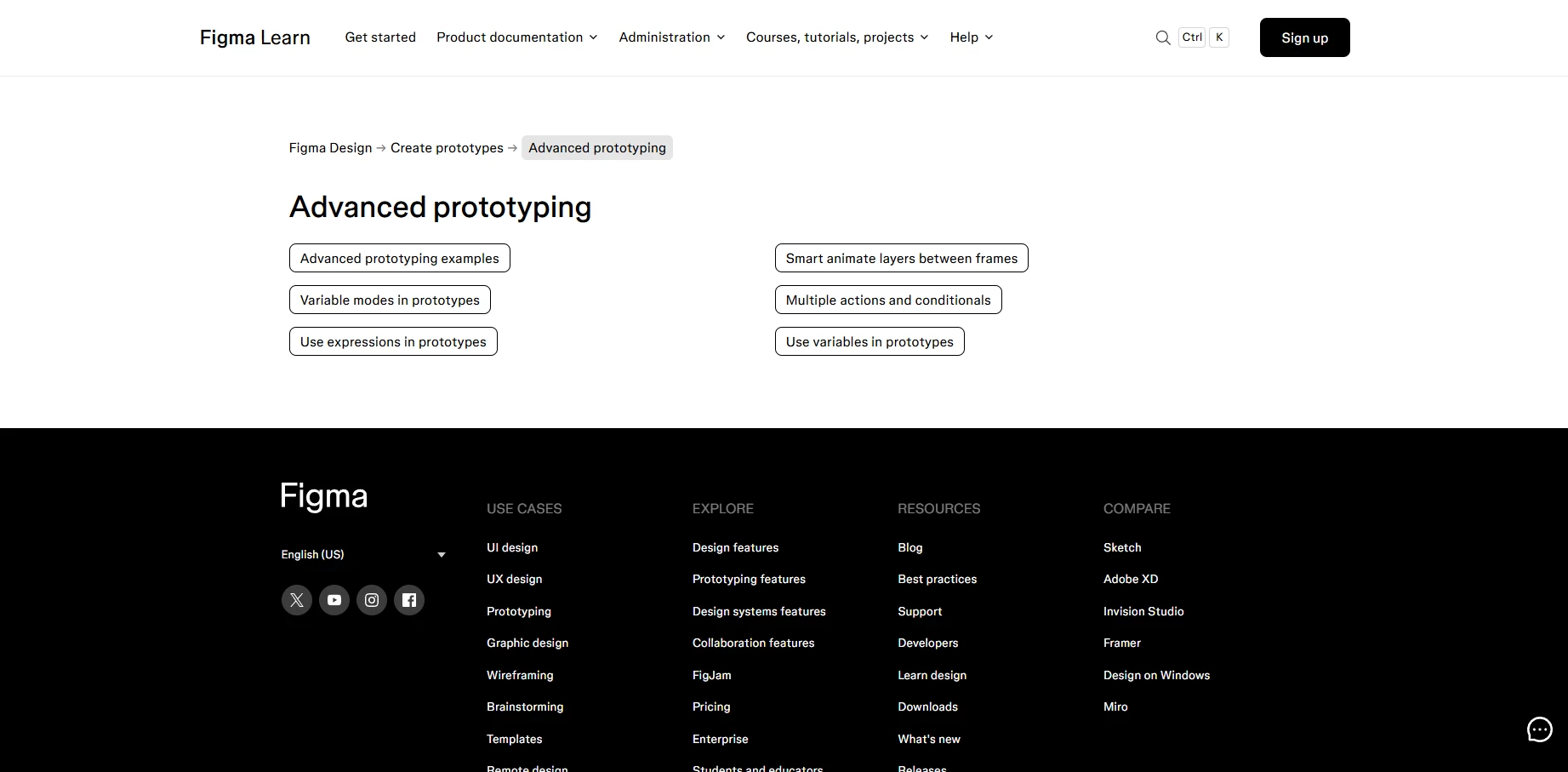Open Figma's Instagram icon
Screen dimensions: 1568x772
click(372, 600)
